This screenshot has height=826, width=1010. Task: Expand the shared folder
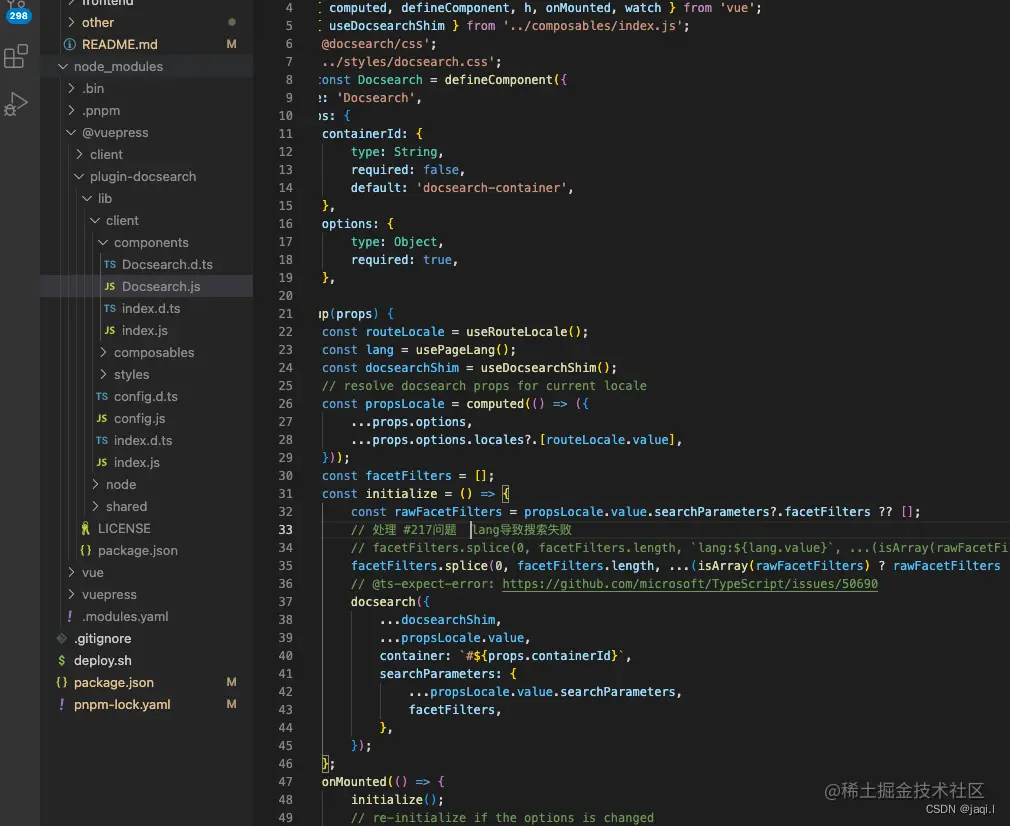coord(95,506)
